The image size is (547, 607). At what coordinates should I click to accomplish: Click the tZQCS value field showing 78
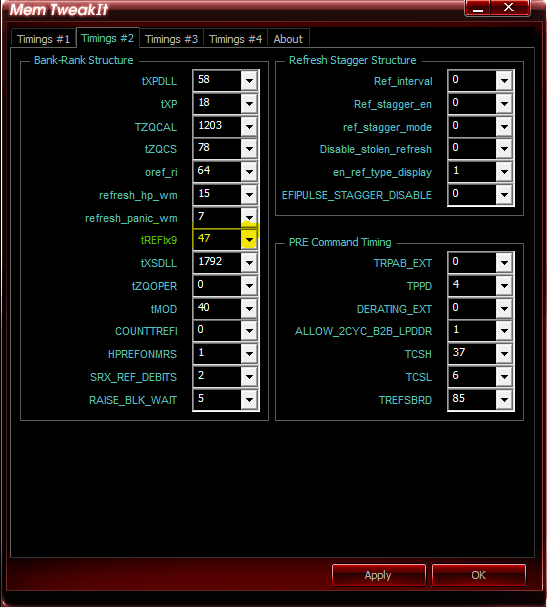217,149
